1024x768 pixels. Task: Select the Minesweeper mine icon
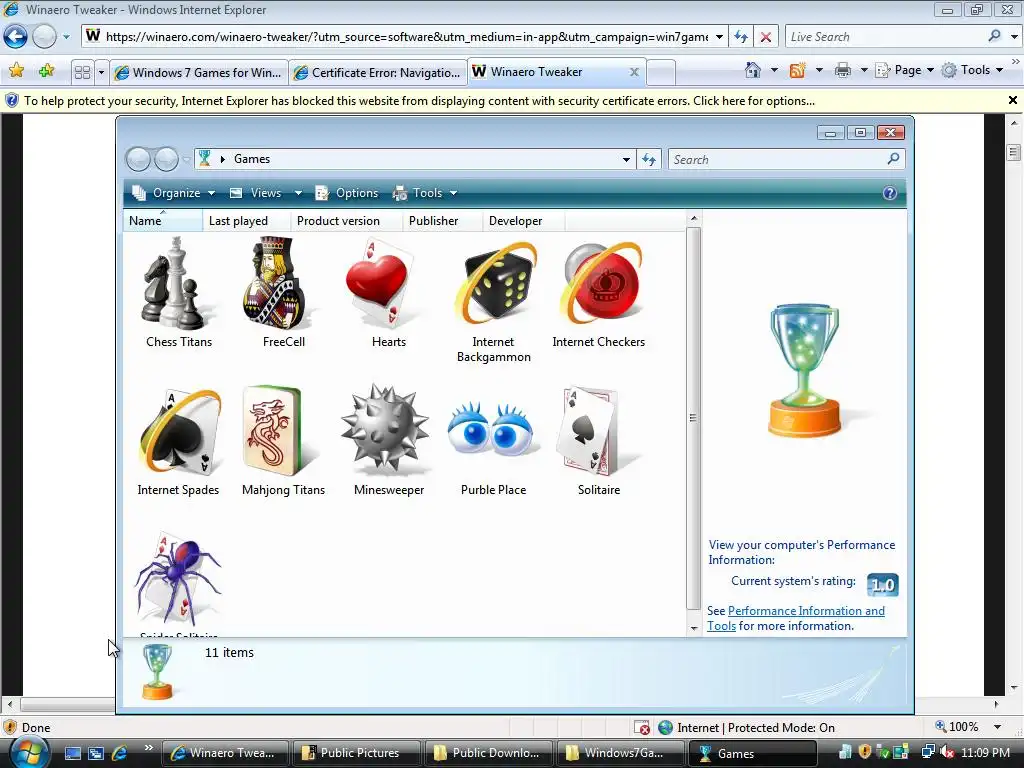click(x=385, y=430)
